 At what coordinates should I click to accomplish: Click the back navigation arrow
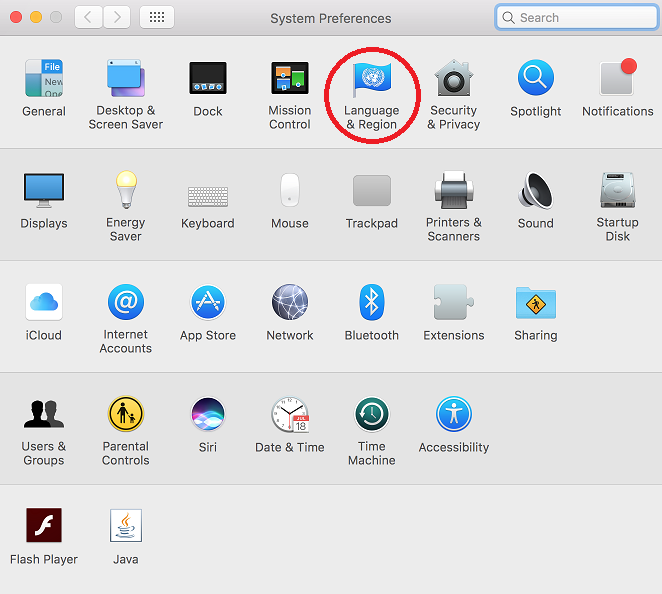coord(88,17)
